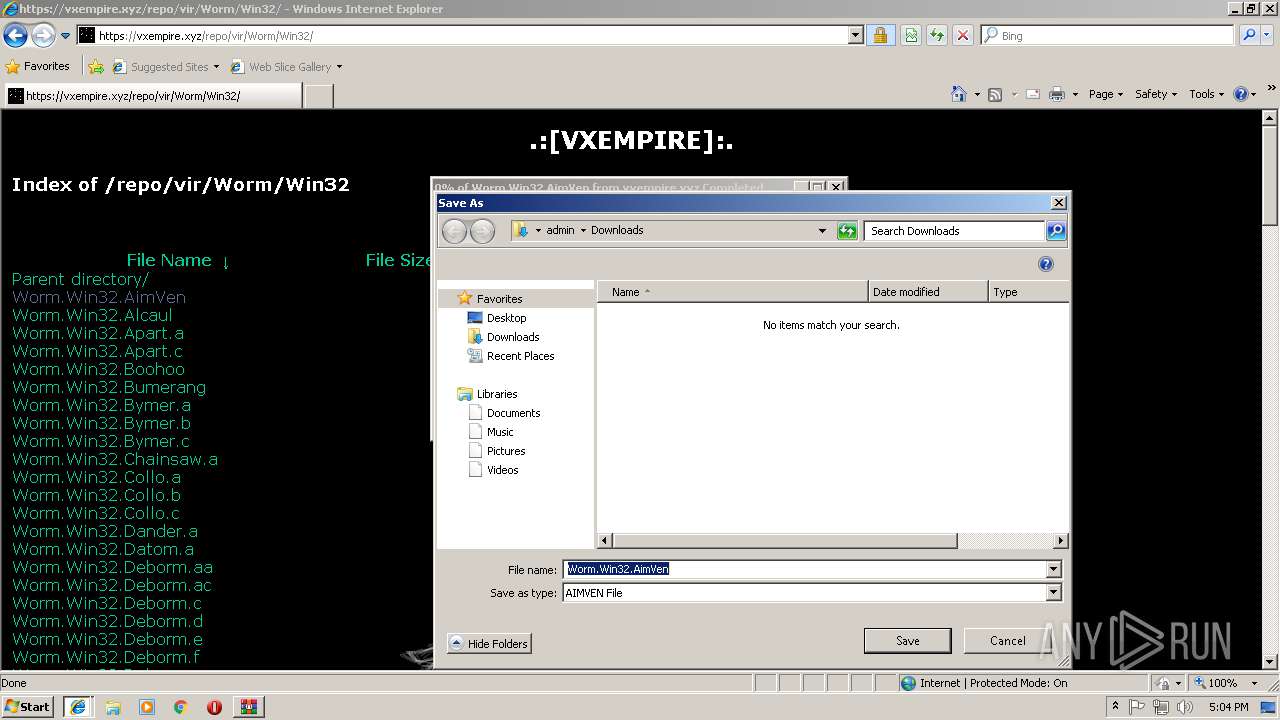Click the Save As dialog back arrow
1280x720 pixels.
pos(454,231)
